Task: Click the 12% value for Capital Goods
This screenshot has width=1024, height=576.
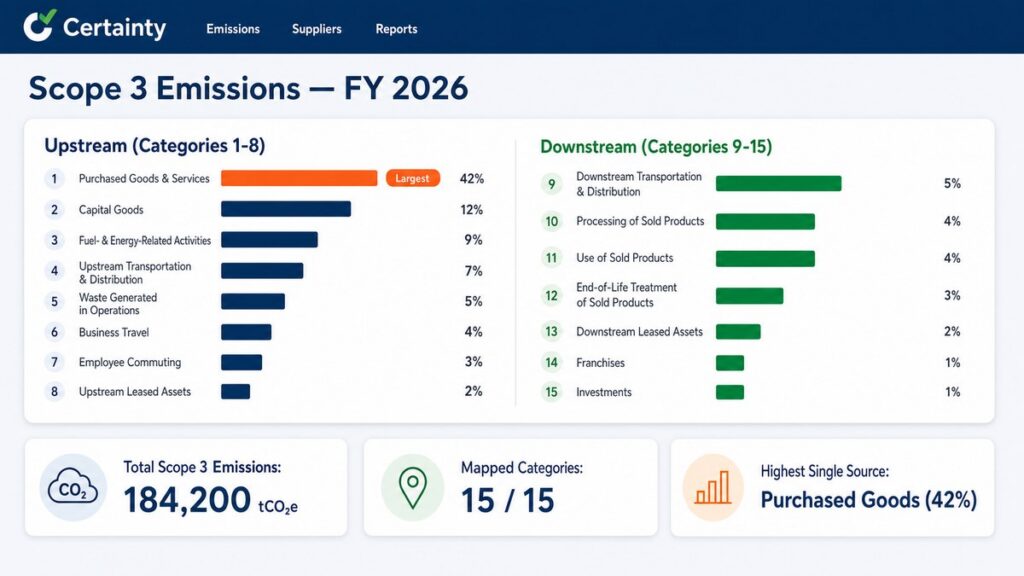Action: (472, 210)
